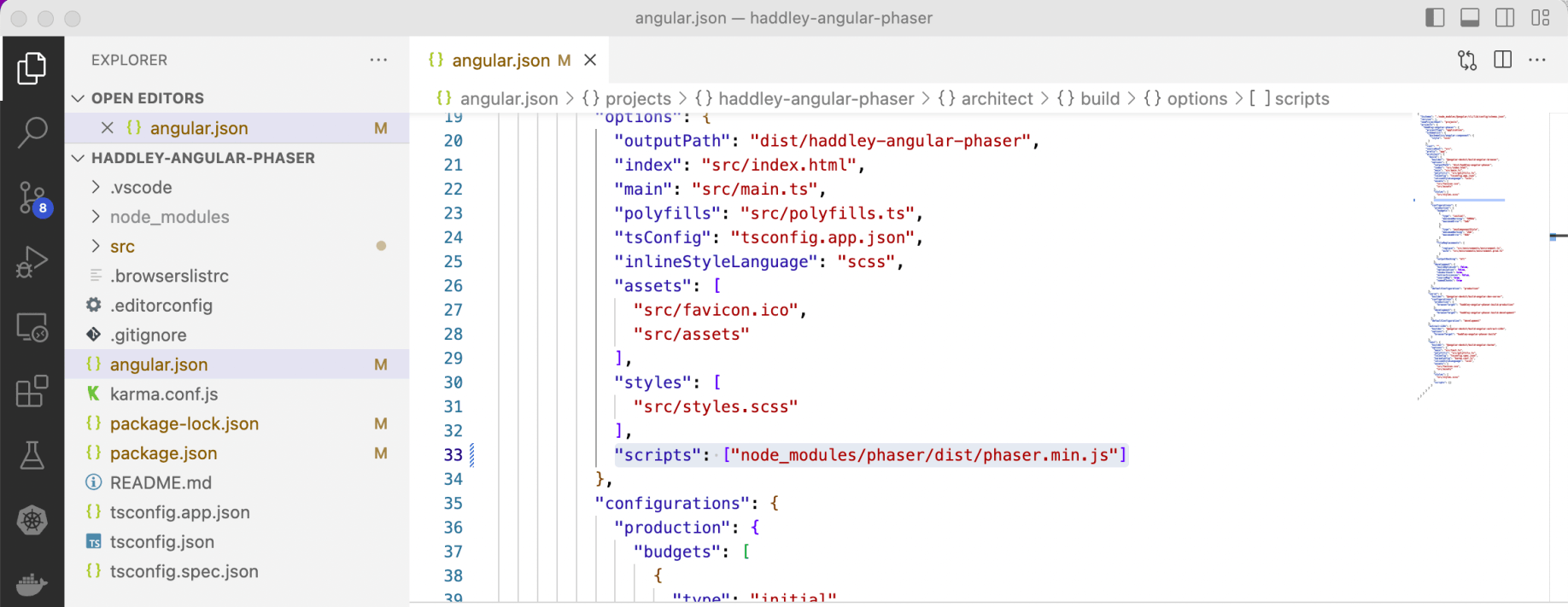Open the Extensions view
The image size is (1568, 607).
32,391
